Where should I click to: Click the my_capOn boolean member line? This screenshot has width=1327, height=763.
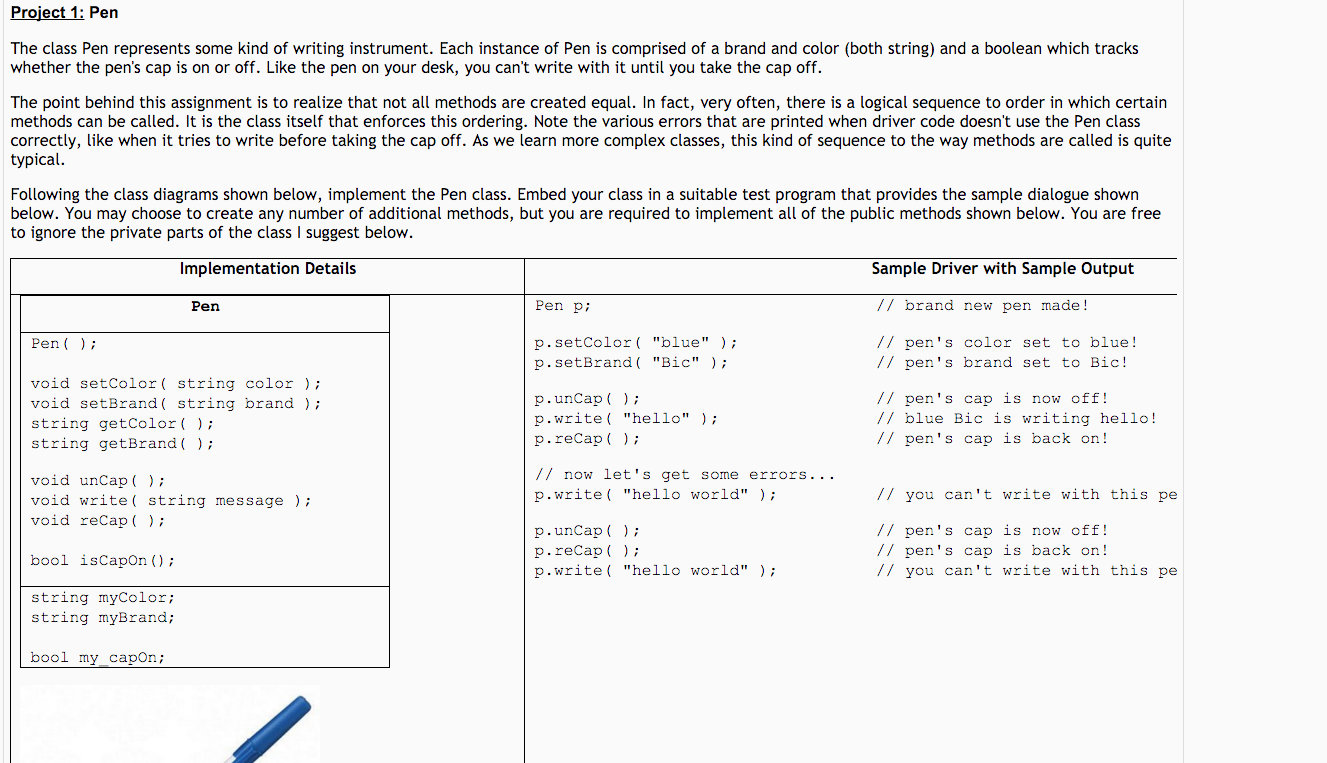(x=95, y=657)
